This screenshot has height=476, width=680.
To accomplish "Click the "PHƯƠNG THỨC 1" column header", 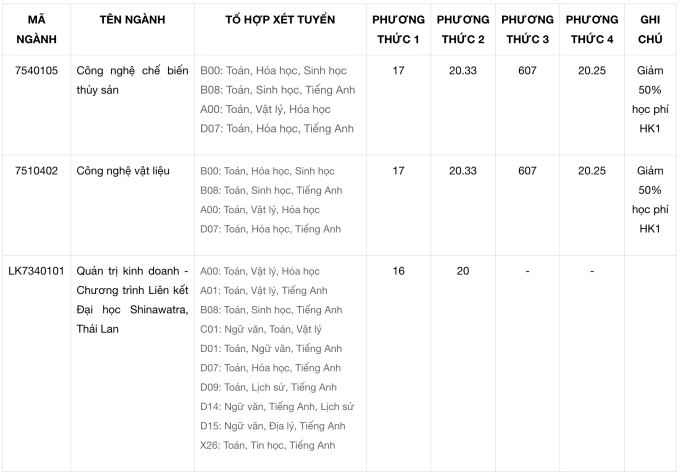I will [x=398, y=28].
